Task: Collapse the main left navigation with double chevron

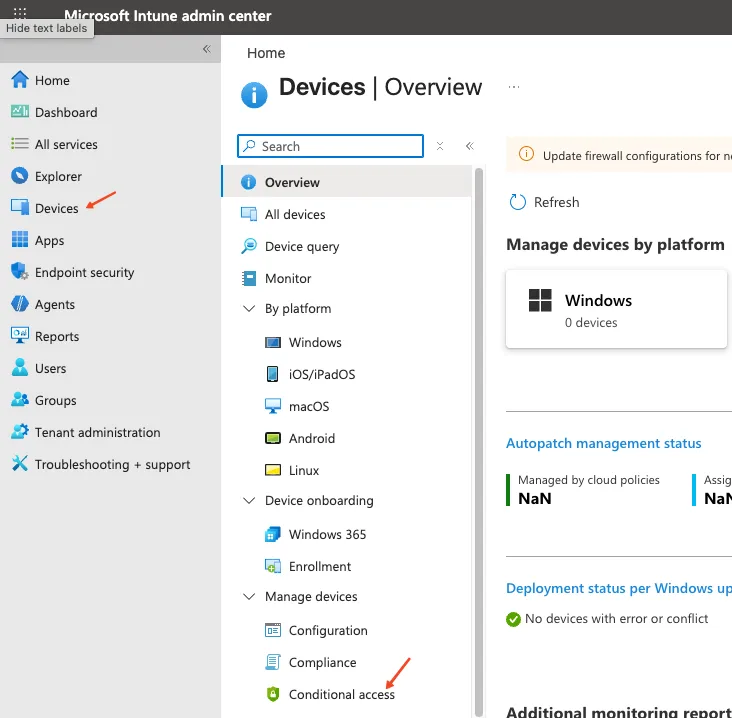Action: pyautogui.click(x=207, y=49)
